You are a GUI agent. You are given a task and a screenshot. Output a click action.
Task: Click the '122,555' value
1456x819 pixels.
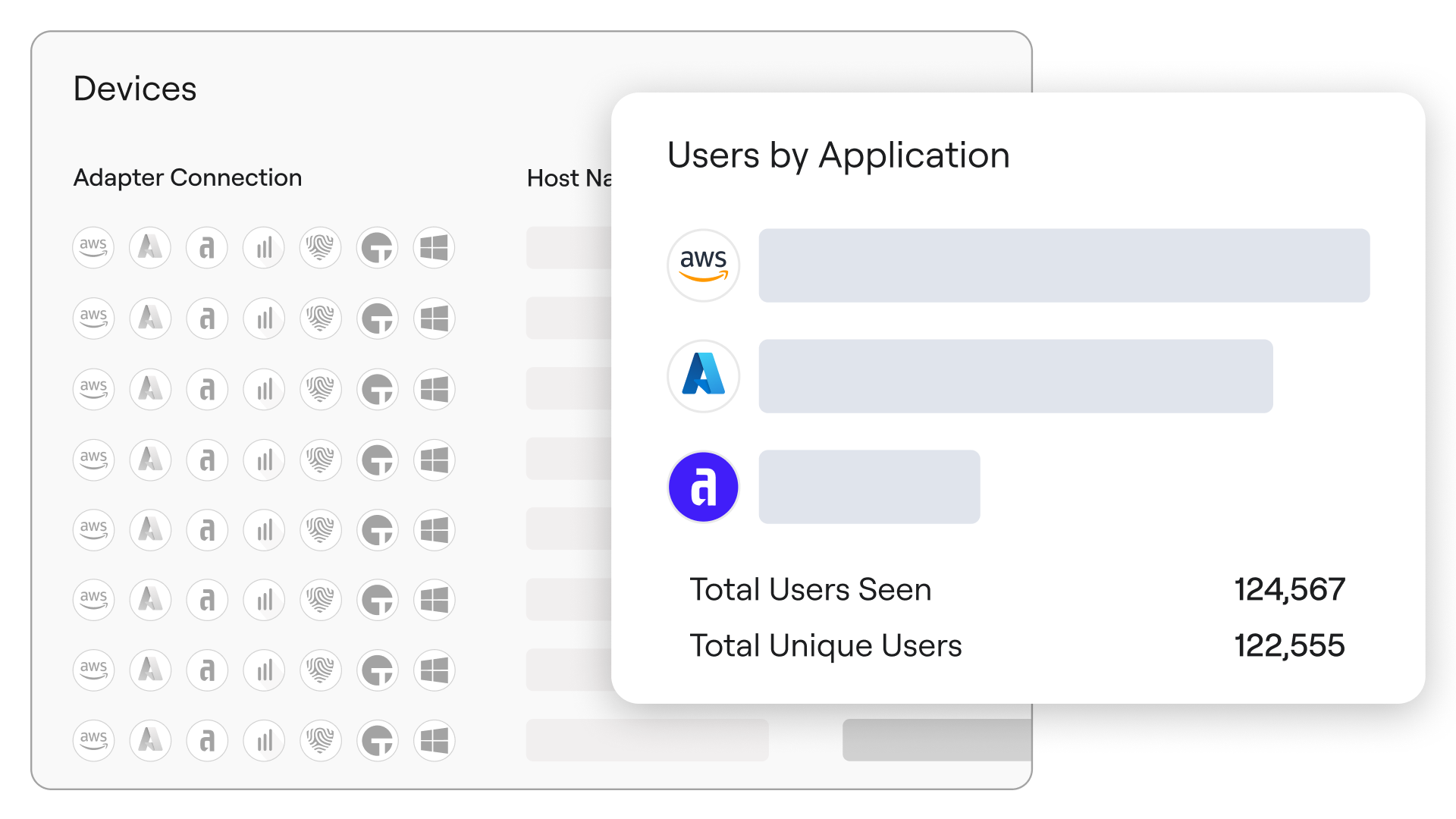[x=1290, y=645]
